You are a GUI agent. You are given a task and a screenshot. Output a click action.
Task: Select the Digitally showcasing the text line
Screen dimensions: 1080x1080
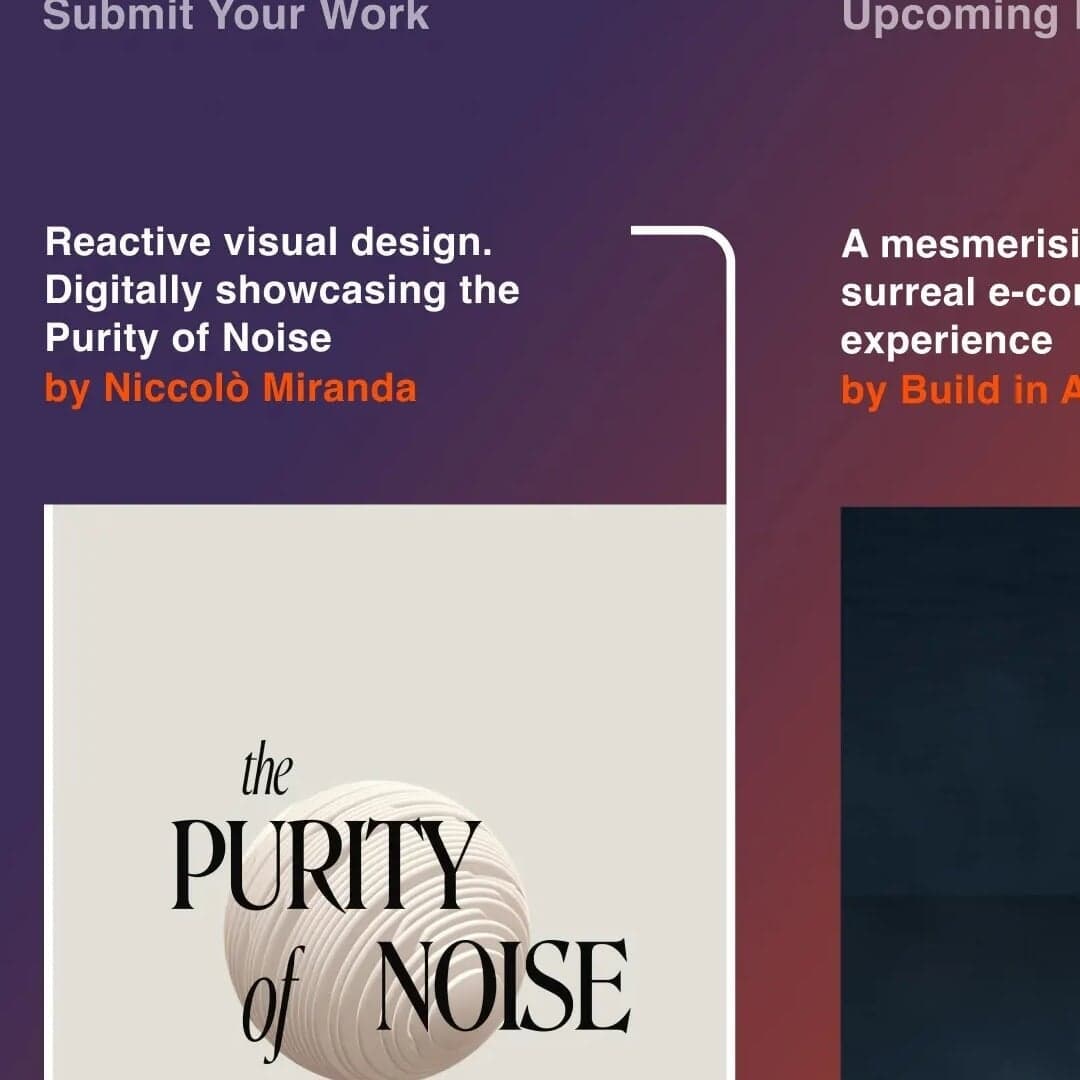tap(283, 289)
